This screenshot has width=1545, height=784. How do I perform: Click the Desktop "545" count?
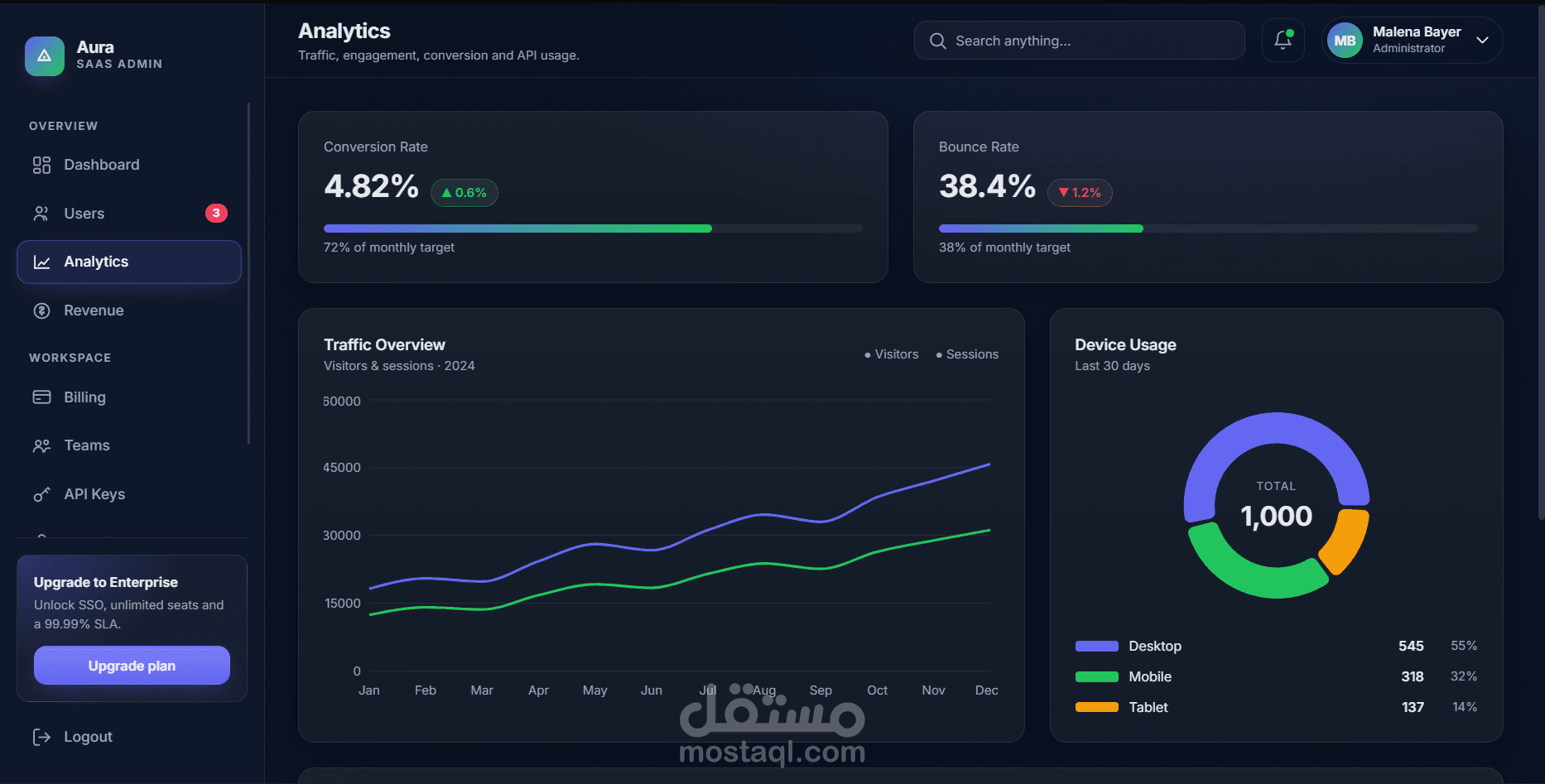click(x=1411, y=646)
